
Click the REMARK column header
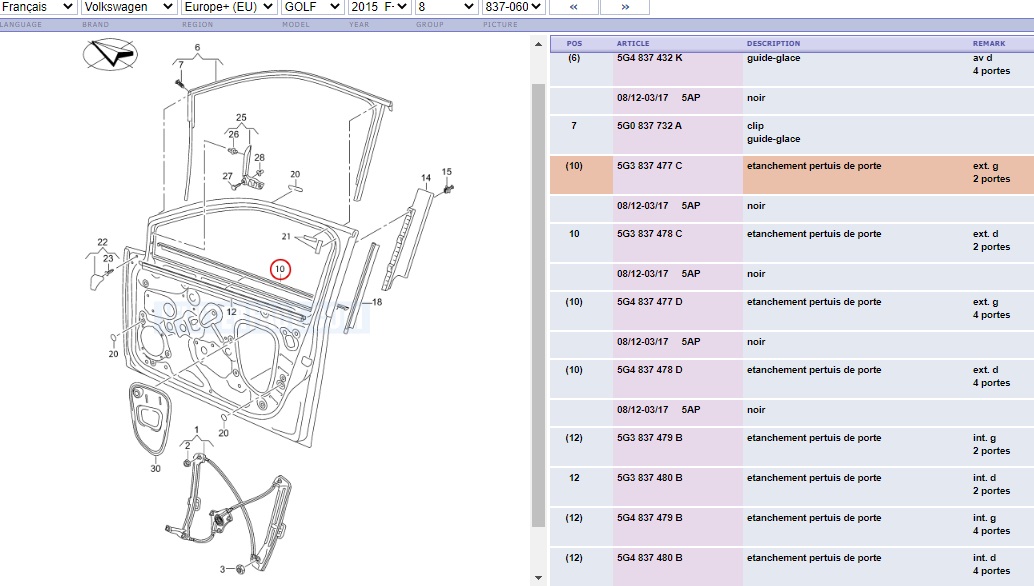[x=989, y=44]
